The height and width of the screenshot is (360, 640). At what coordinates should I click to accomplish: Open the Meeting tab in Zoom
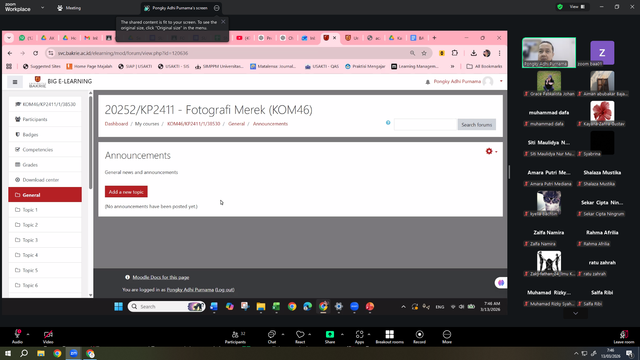pos(69,8)
